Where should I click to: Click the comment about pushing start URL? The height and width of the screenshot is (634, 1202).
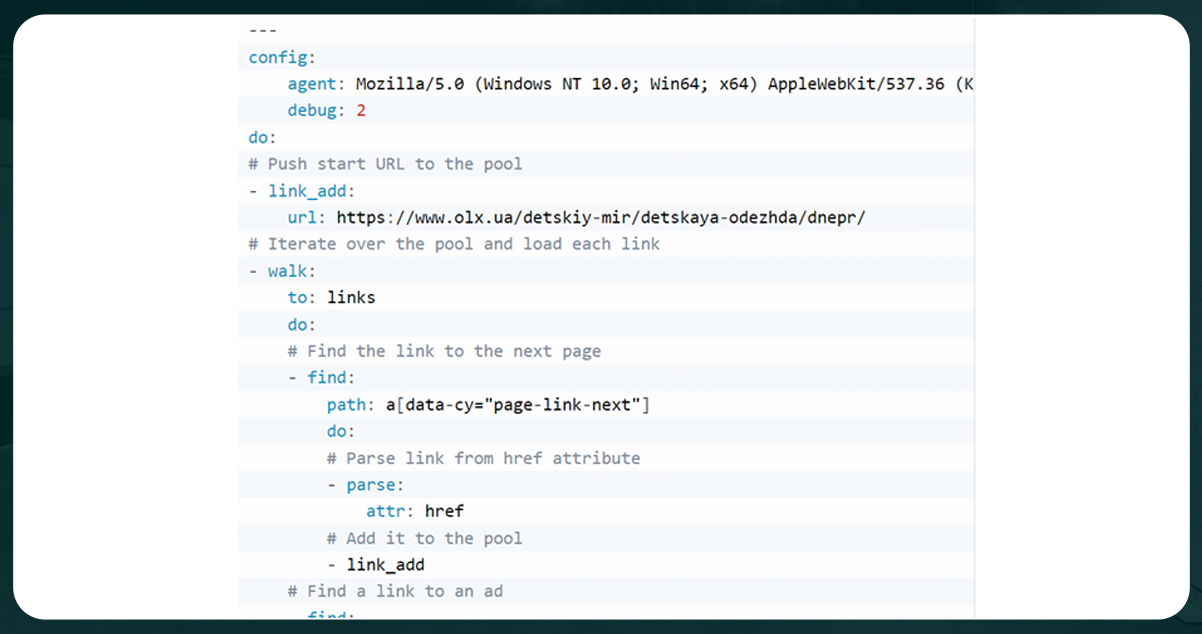pos(385,163)
